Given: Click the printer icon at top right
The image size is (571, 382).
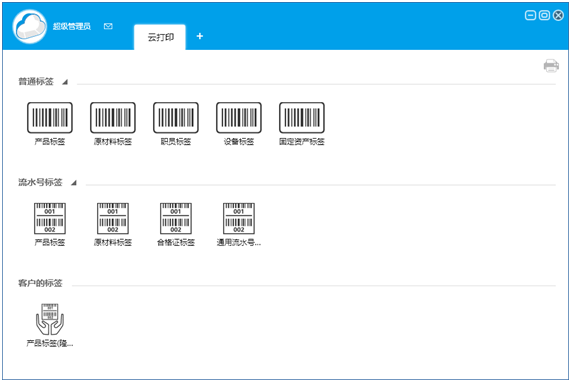Looking at the screenshot, I should coord(551,66).
